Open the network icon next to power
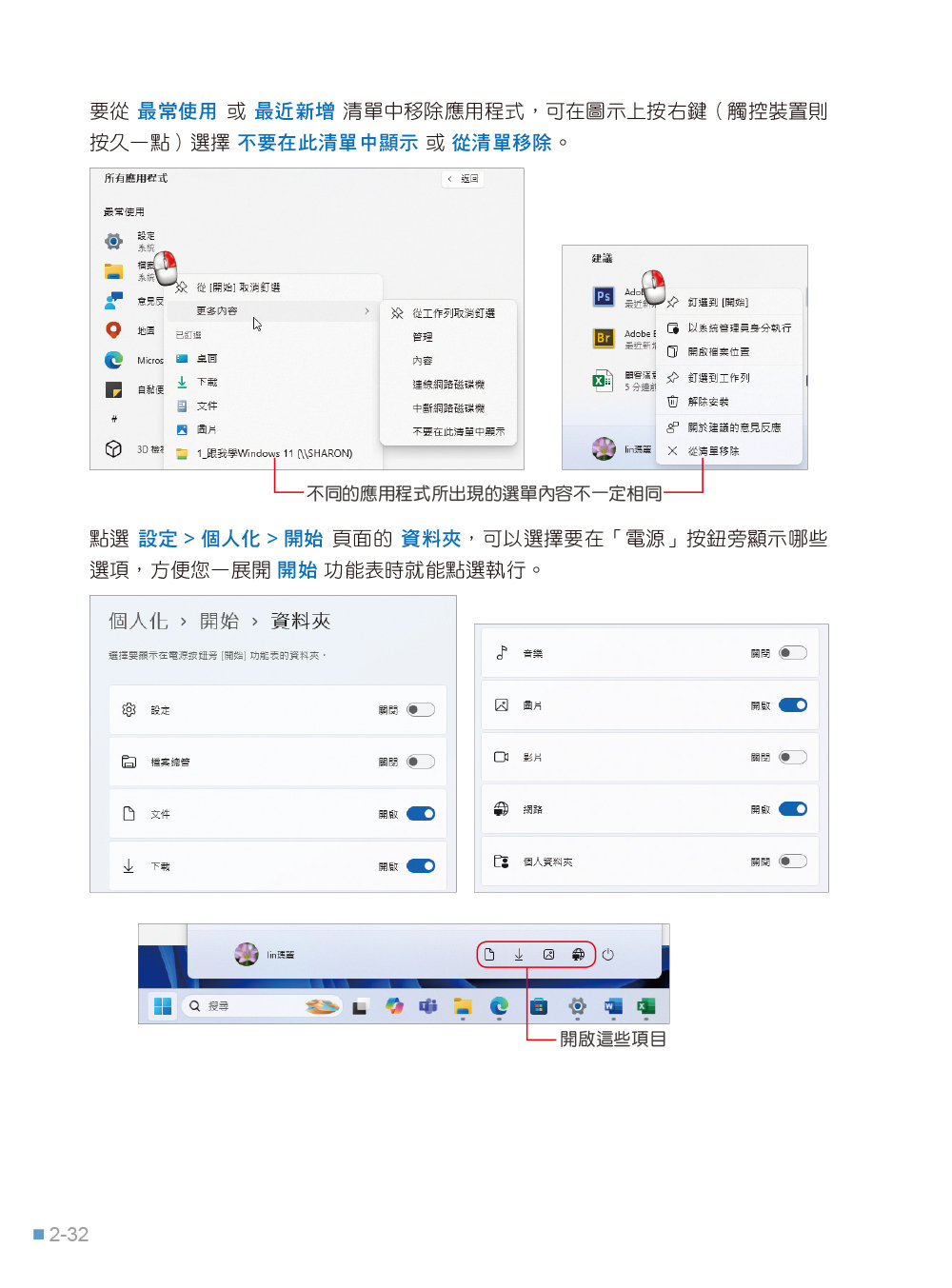Screen dimensions: 952x1288 click(578, 955)
